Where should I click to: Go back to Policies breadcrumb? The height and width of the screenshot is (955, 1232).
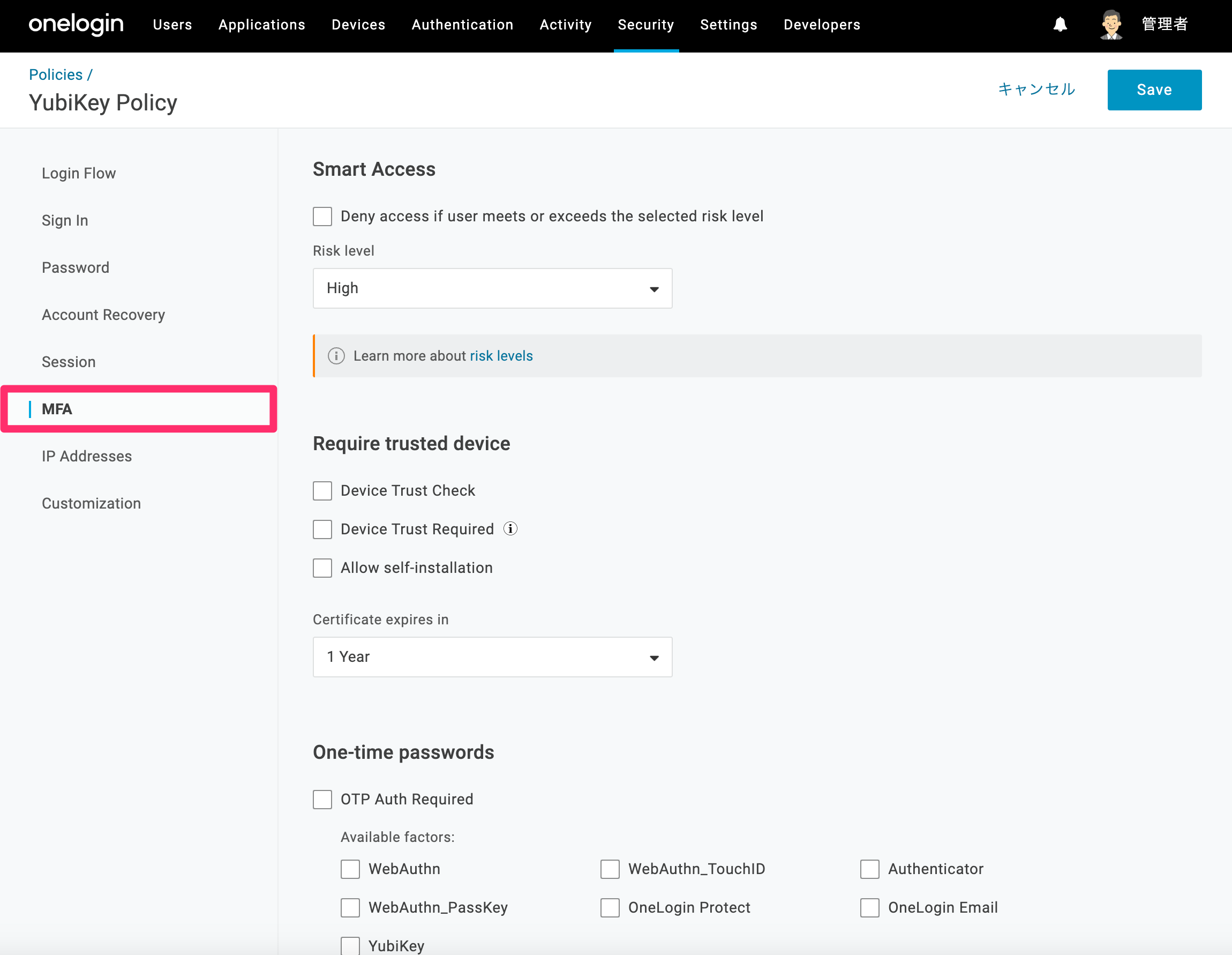click(56, 74)
